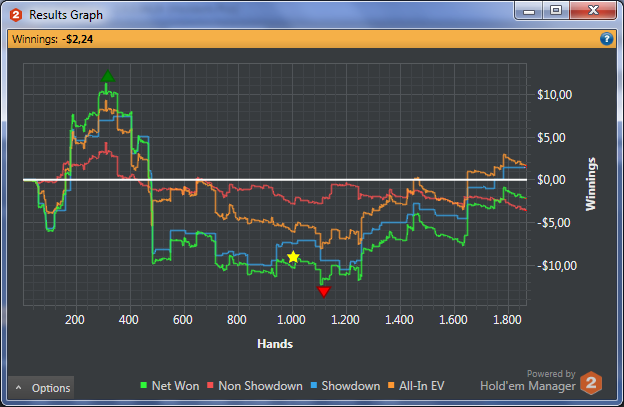Click the Winnings -$2,24 value
The image size is (624, 407).
(78, 39)
